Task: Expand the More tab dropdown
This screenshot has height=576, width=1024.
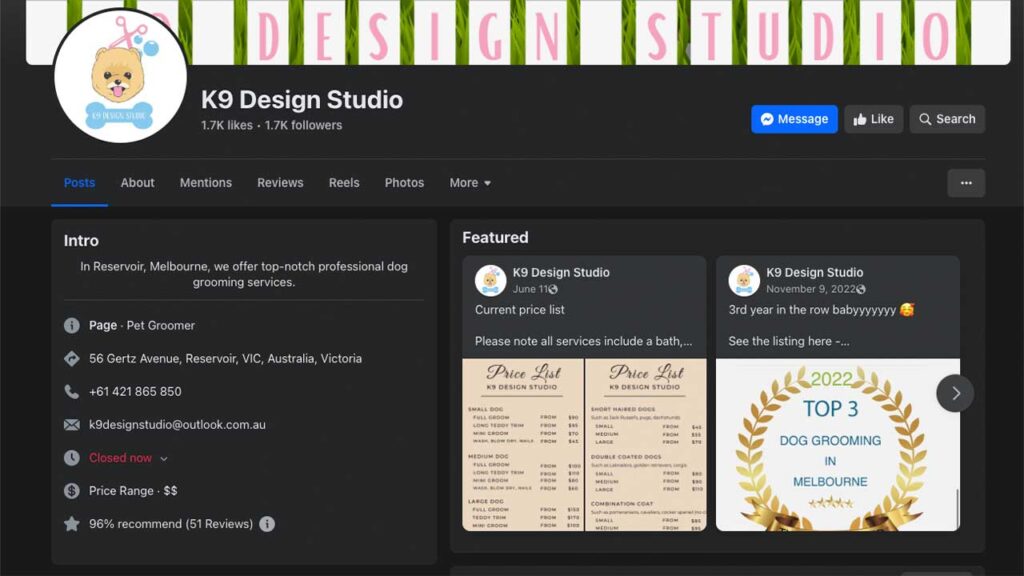Action: [470, 183]
